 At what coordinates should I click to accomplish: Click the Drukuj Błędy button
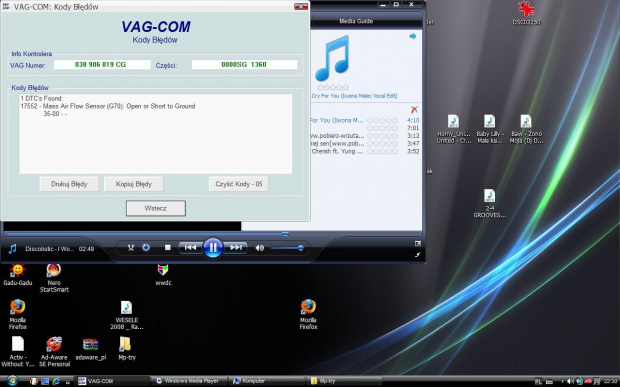pyautogui.click(x=69, y=184)
